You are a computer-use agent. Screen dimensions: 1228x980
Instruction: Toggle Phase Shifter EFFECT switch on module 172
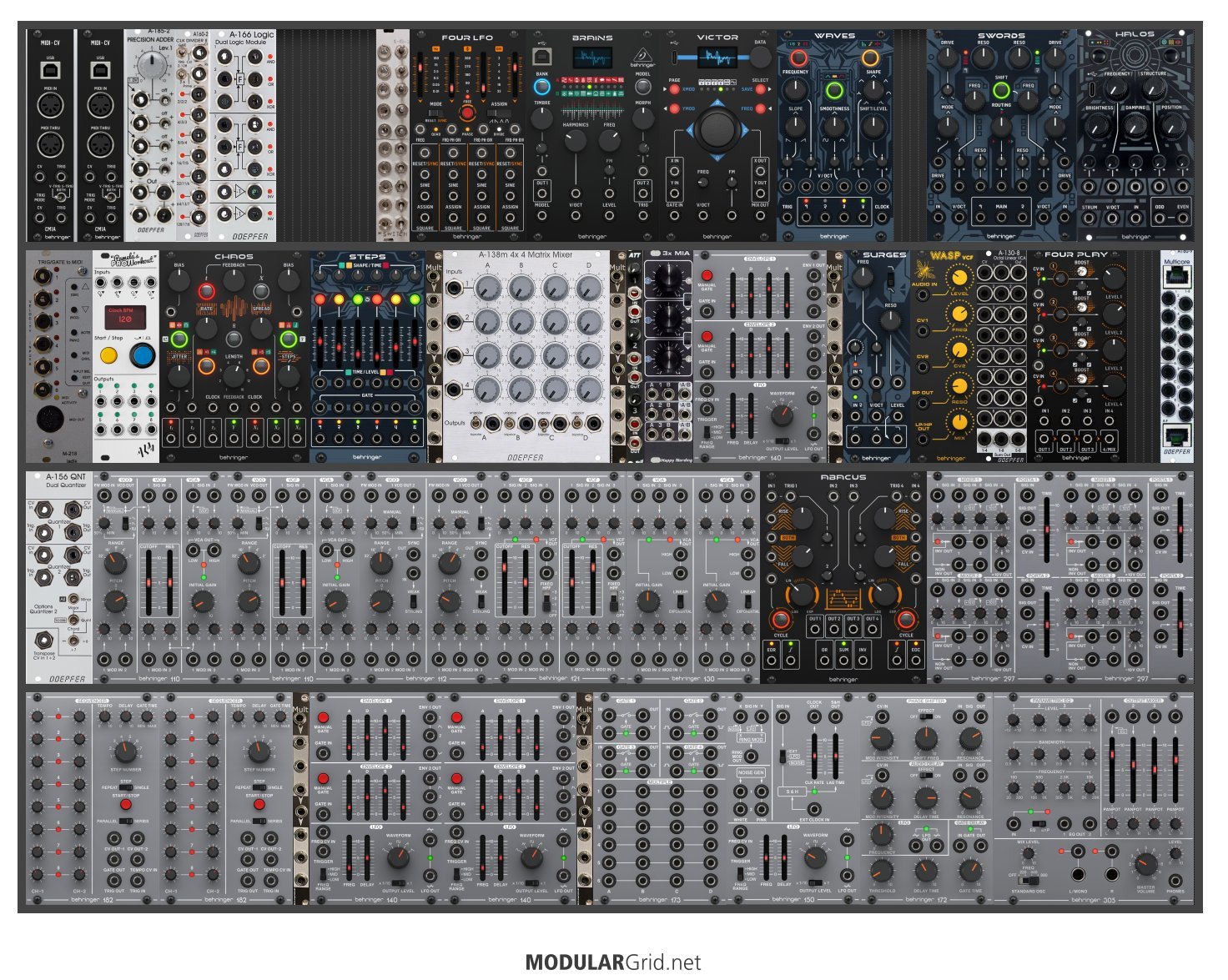tap(924, 716)
